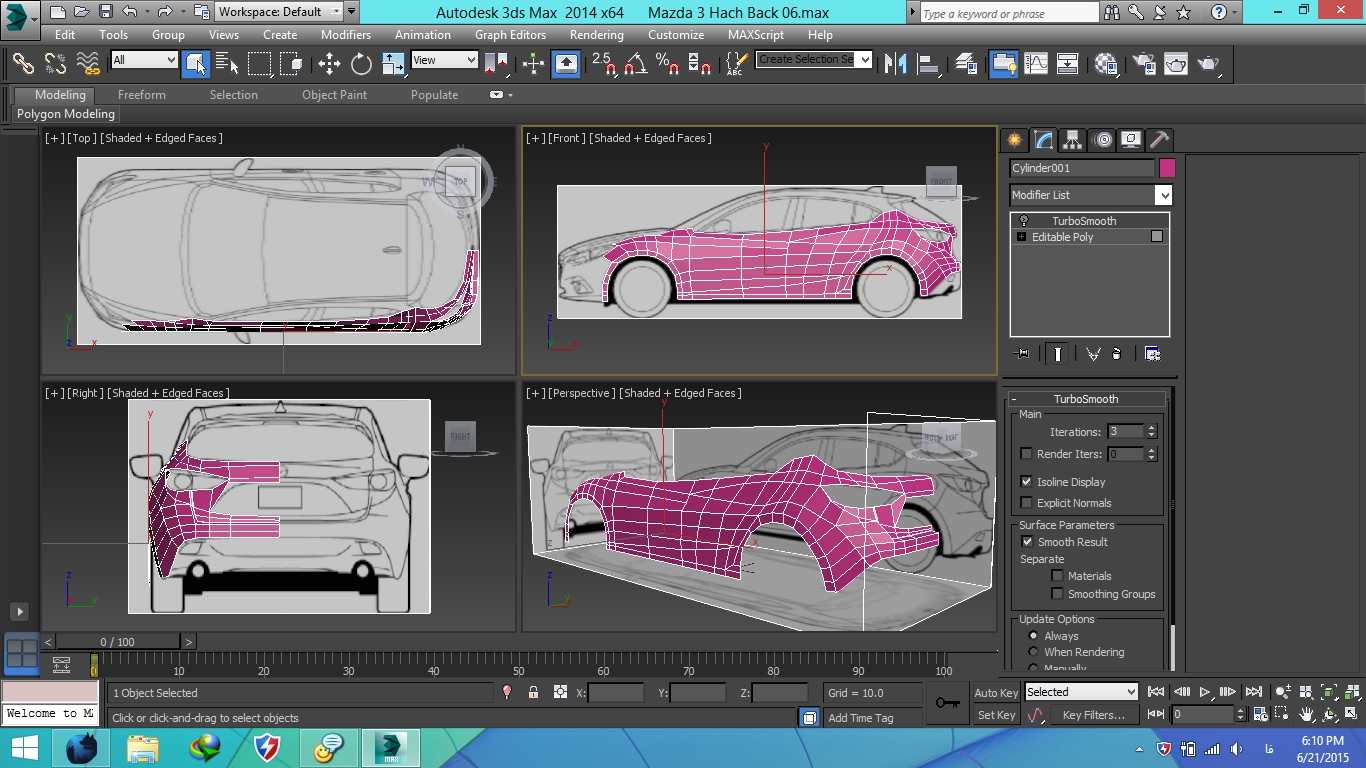Open the Mirror tool
The height and width of the screenshot is (768, 1366).
pyautogui.click(x=896, y=64)
